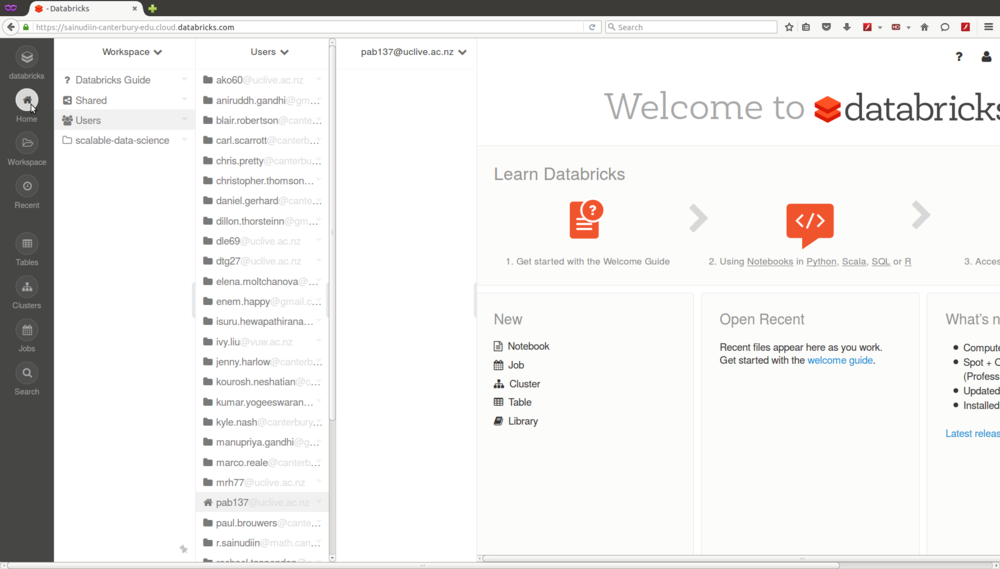The image size is (1000, 569).
Task: Open the Pocket icon in browser toolbar
Action: coord(826,27)
